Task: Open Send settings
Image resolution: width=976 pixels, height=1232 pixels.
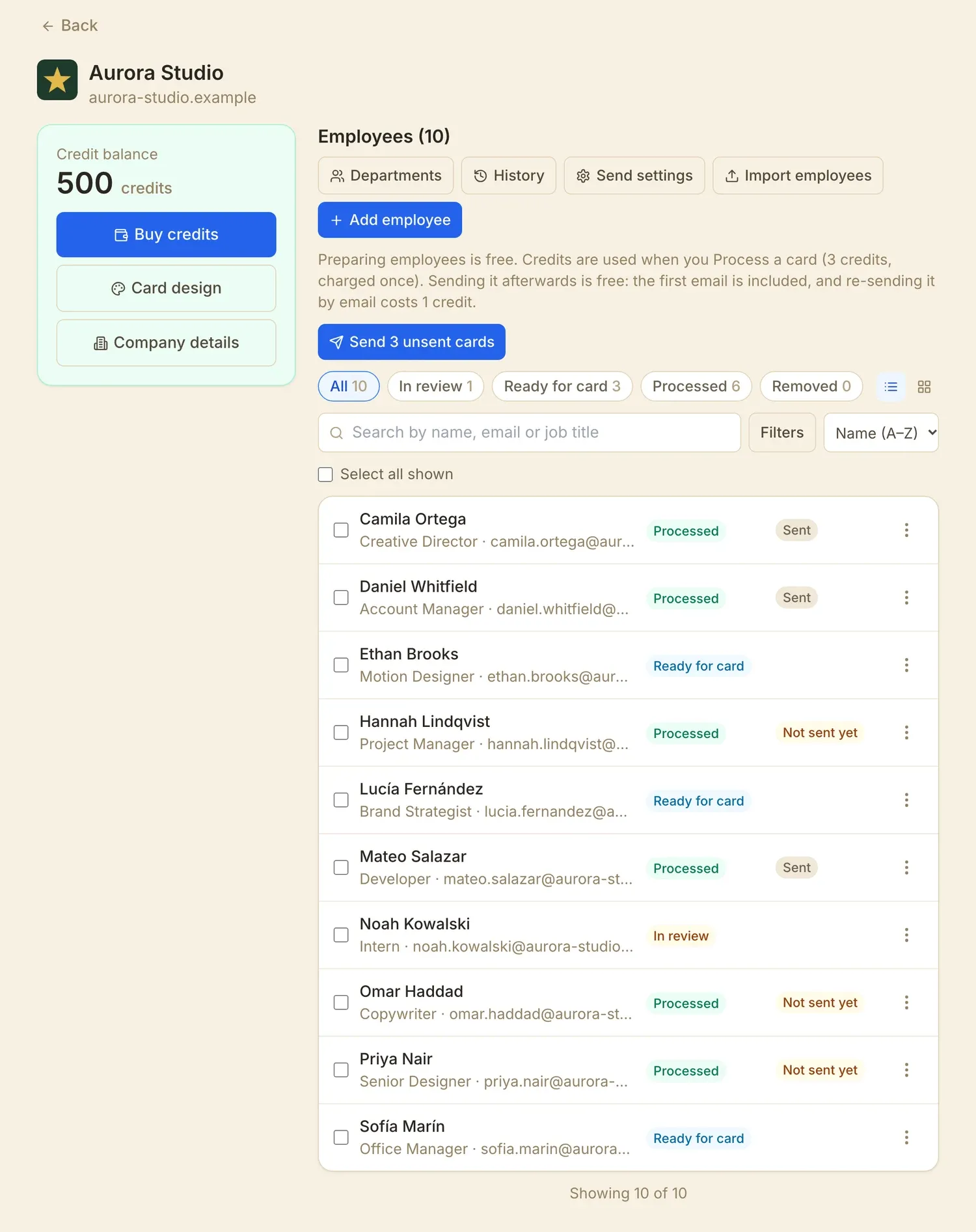Action: pos(634,176)
